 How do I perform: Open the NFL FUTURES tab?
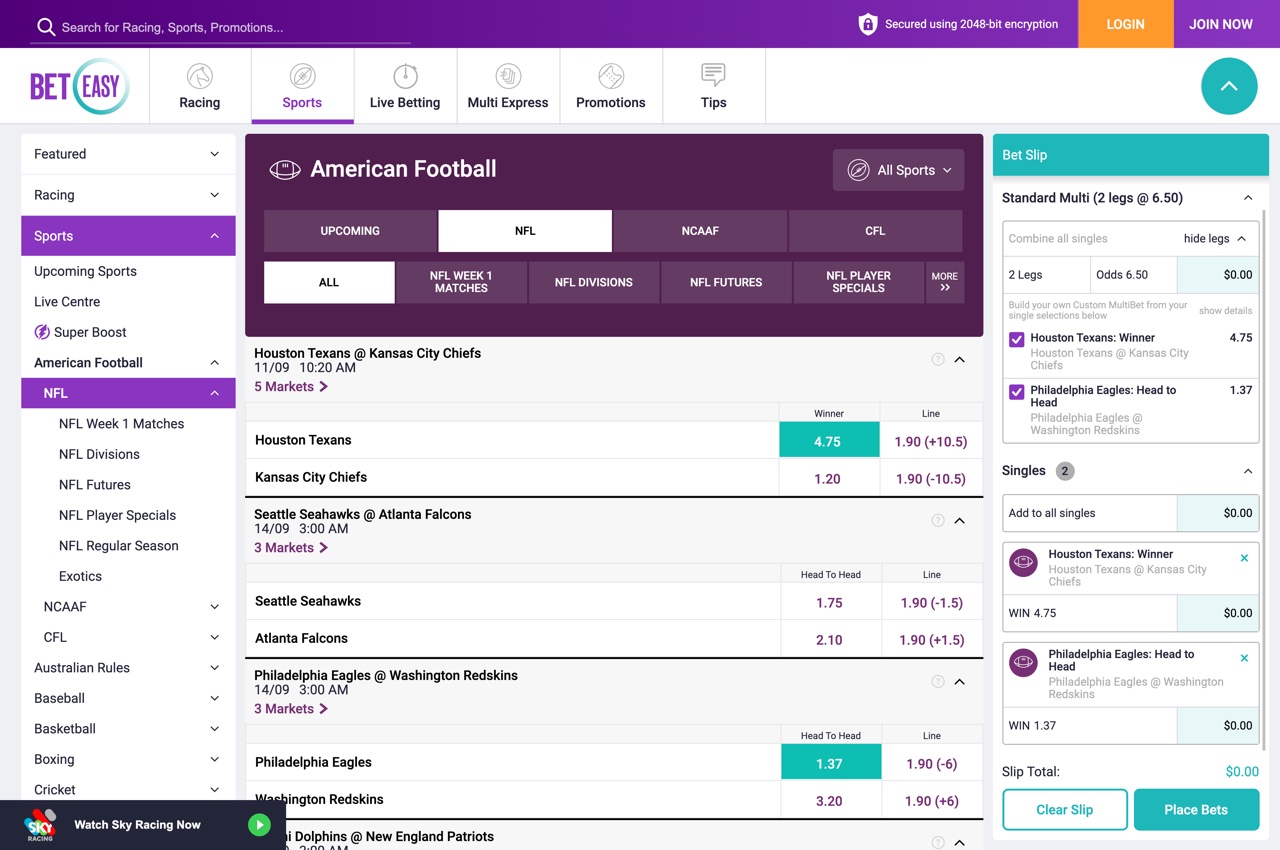coord(726,282)
